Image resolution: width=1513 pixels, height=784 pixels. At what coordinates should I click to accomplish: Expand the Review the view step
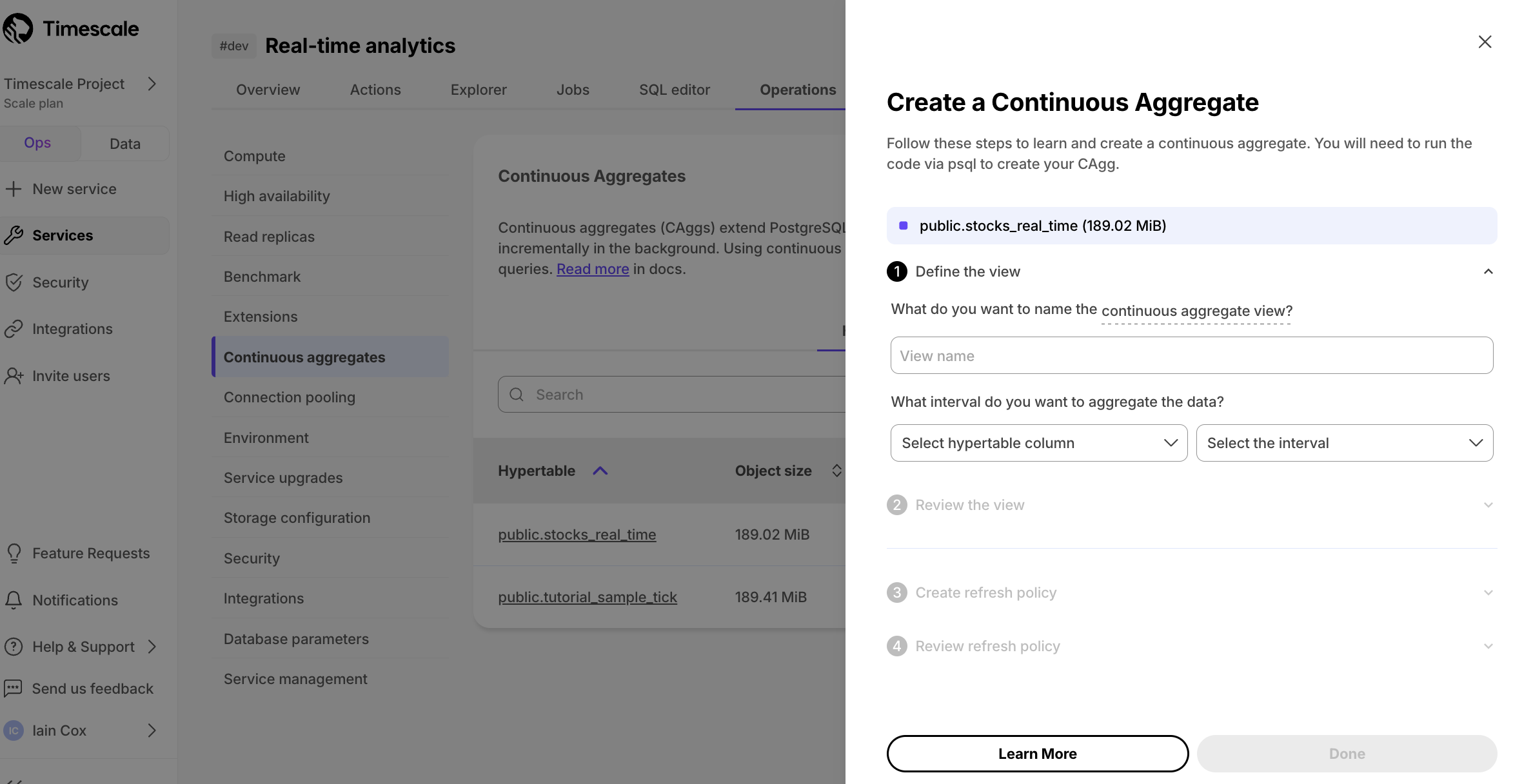click(x=1488, y=505)
